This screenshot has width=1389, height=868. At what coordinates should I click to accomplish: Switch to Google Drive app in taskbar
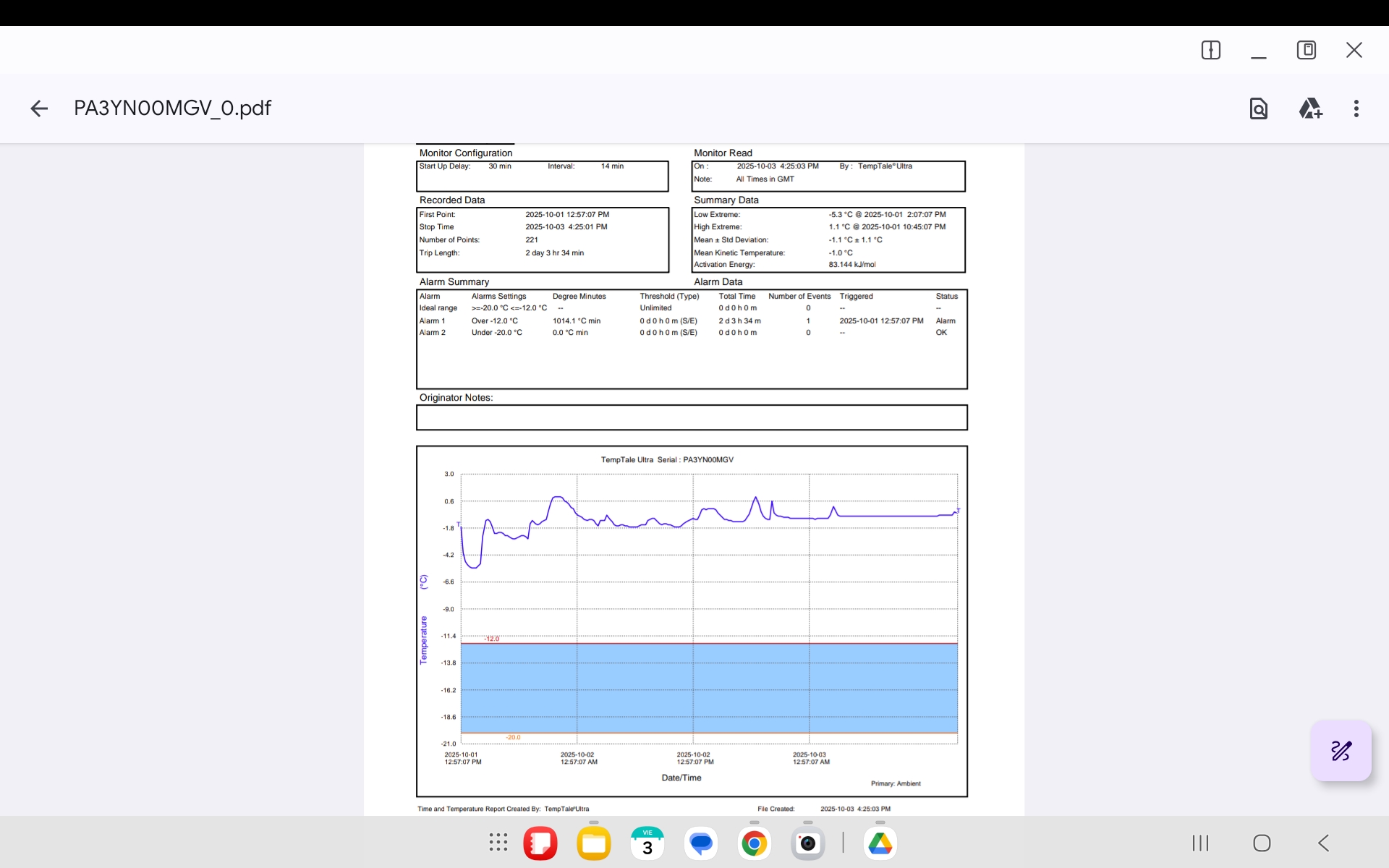point(880,843)
